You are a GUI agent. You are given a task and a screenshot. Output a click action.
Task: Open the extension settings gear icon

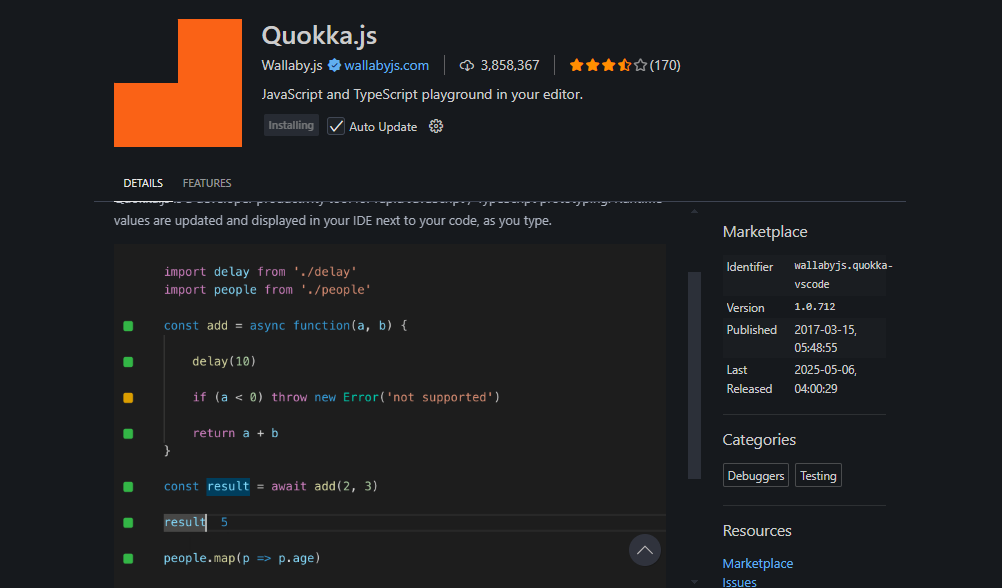click(436, 127)
